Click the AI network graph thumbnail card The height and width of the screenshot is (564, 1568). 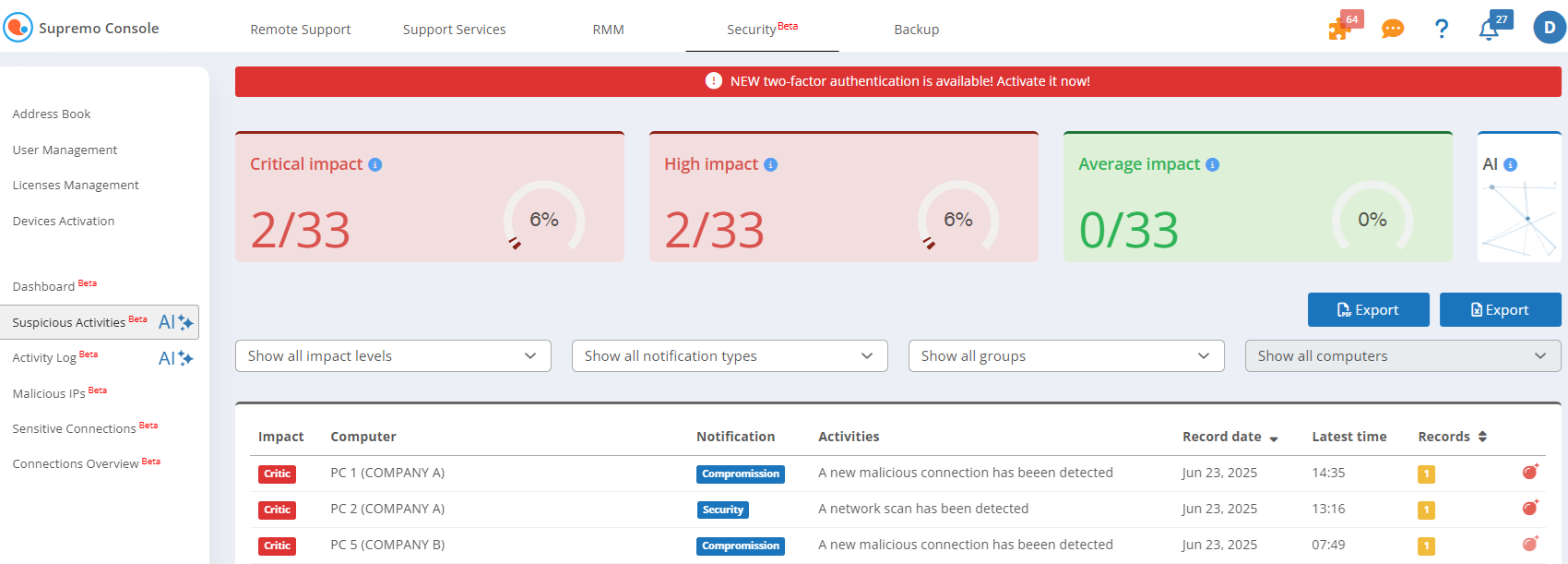[1519, 197]
